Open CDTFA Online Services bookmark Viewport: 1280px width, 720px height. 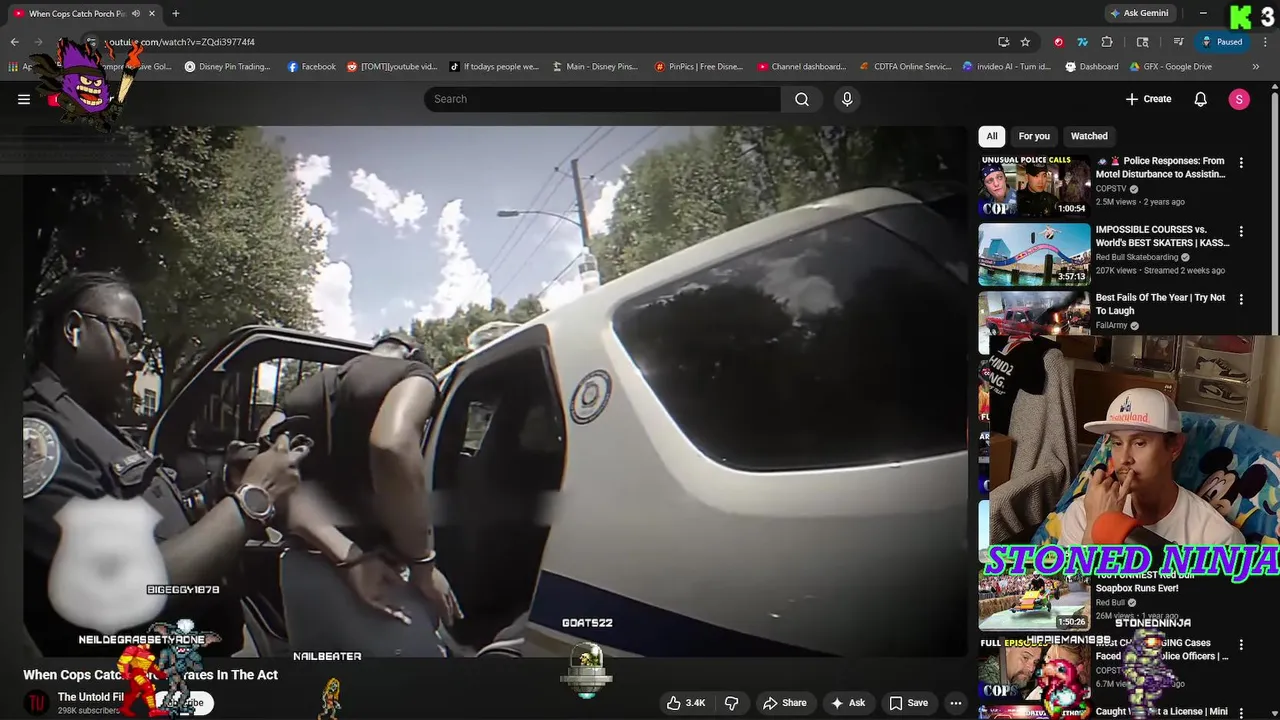point(905,67)
